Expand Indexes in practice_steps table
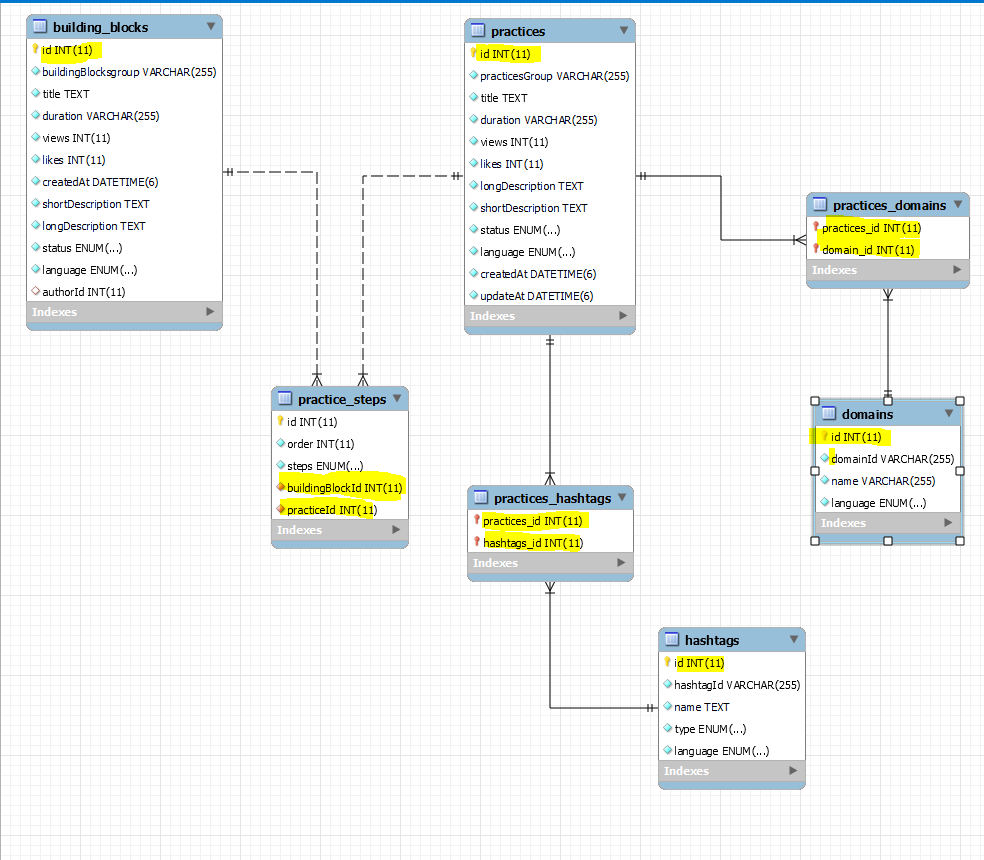This screenshot has width=984, height=860. (397, 530)
